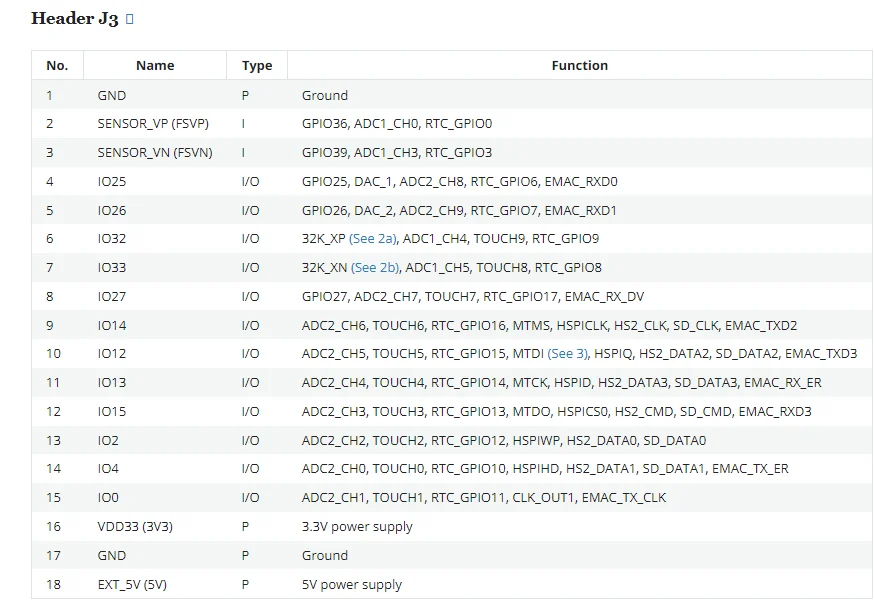Viewport: 874px width, 605px height.
Task: Click the 'IO0' pin name
Action: click(x=108, y=497)
